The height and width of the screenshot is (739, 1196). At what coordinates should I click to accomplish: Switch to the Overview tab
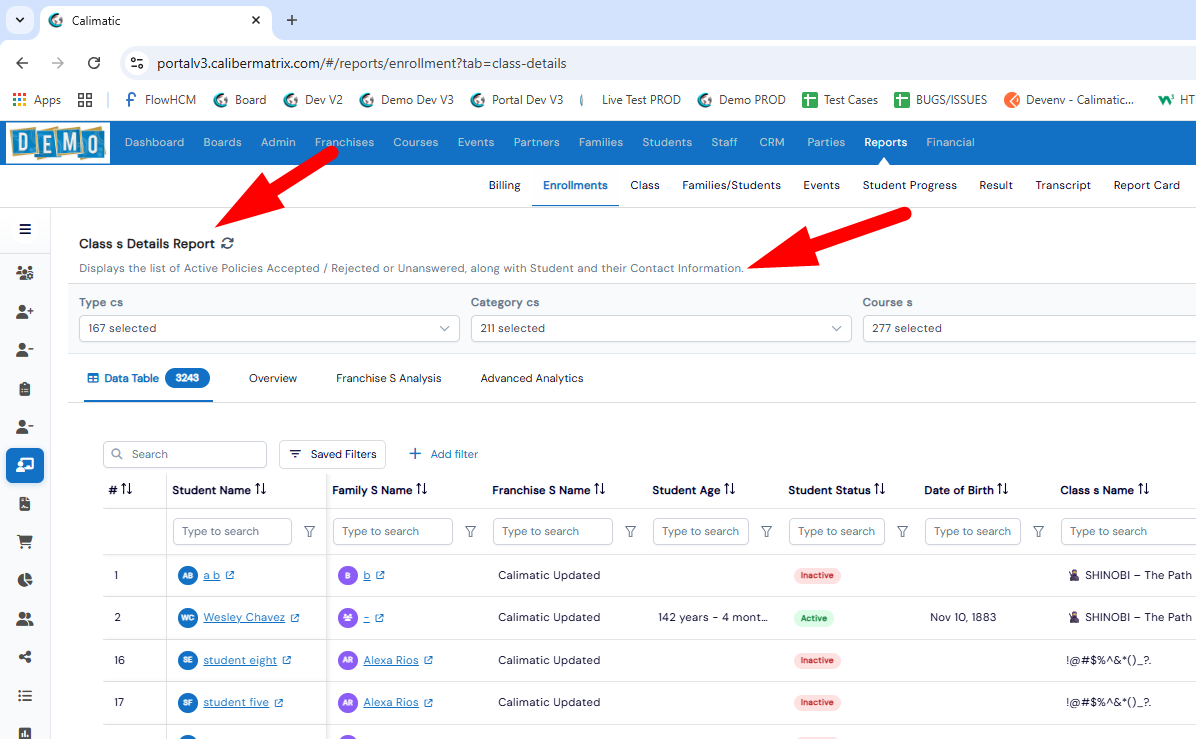pos(273,378)
